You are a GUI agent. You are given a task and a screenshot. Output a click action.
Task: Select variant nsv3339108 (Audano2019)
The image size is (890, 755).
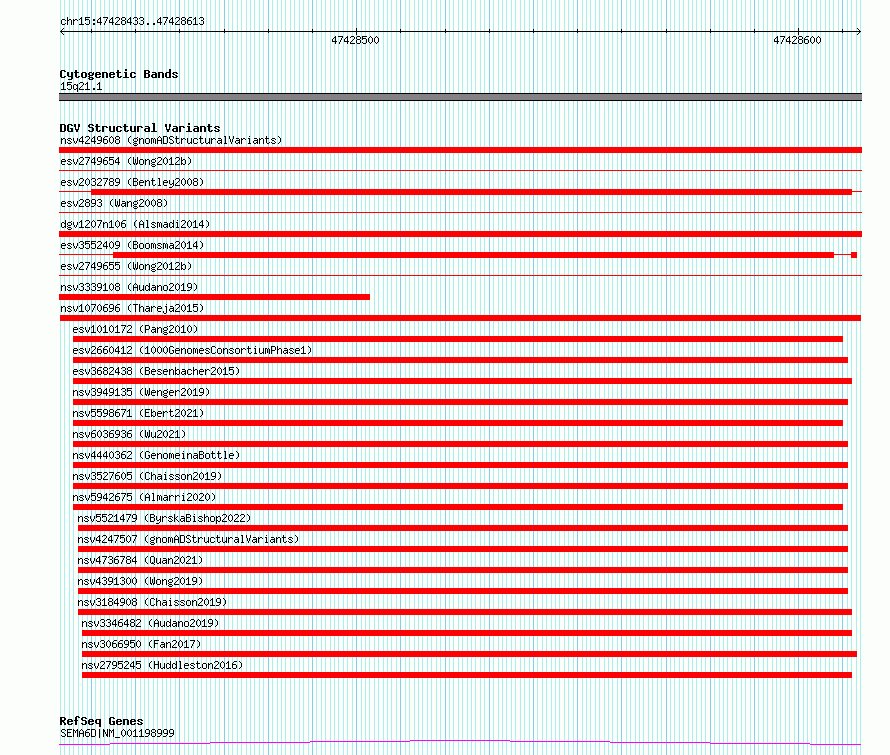(129, 287)
